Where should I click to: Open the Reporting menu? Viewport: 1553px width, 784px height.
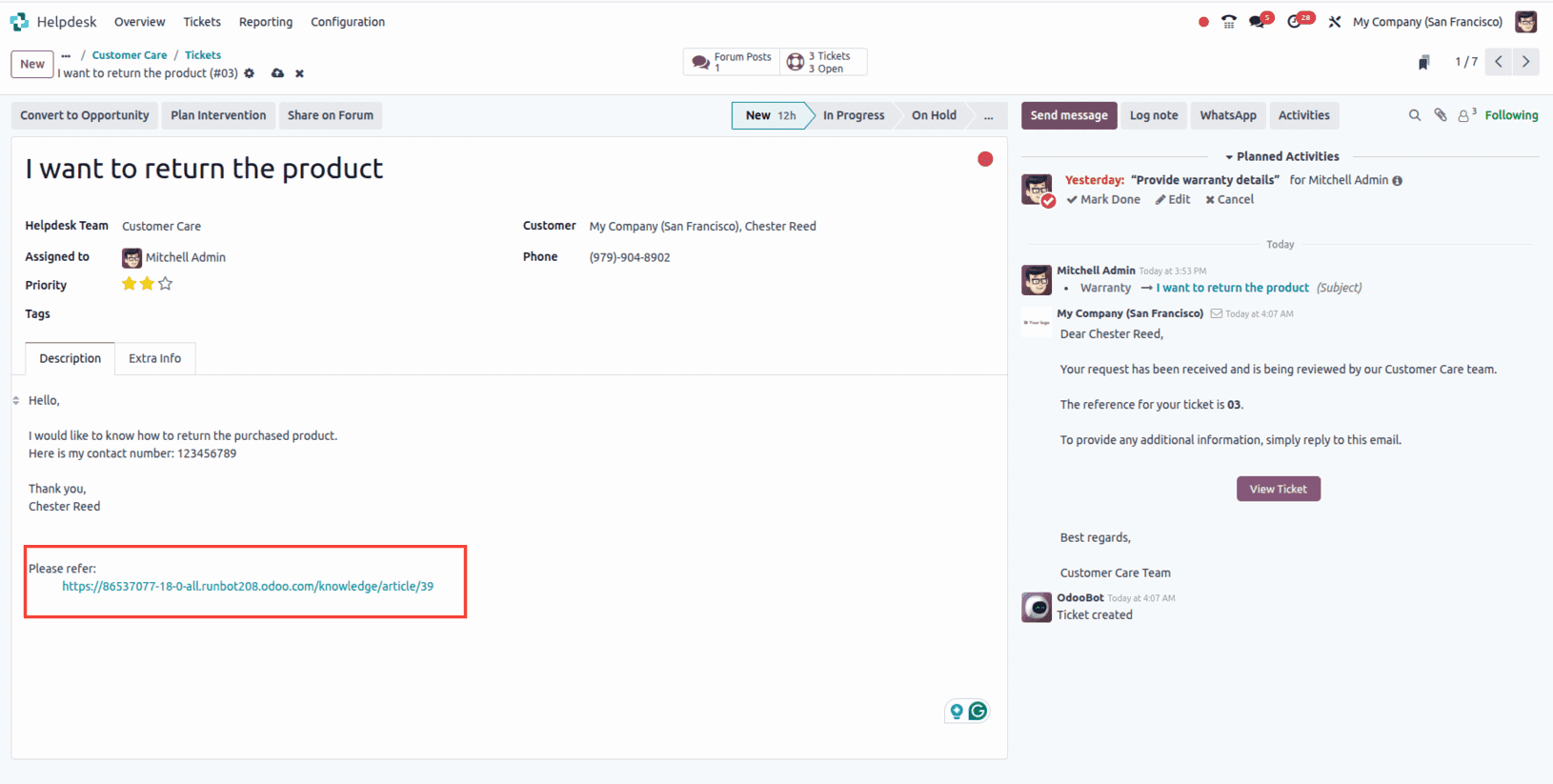pyautogui.click(x=266, y=22)
